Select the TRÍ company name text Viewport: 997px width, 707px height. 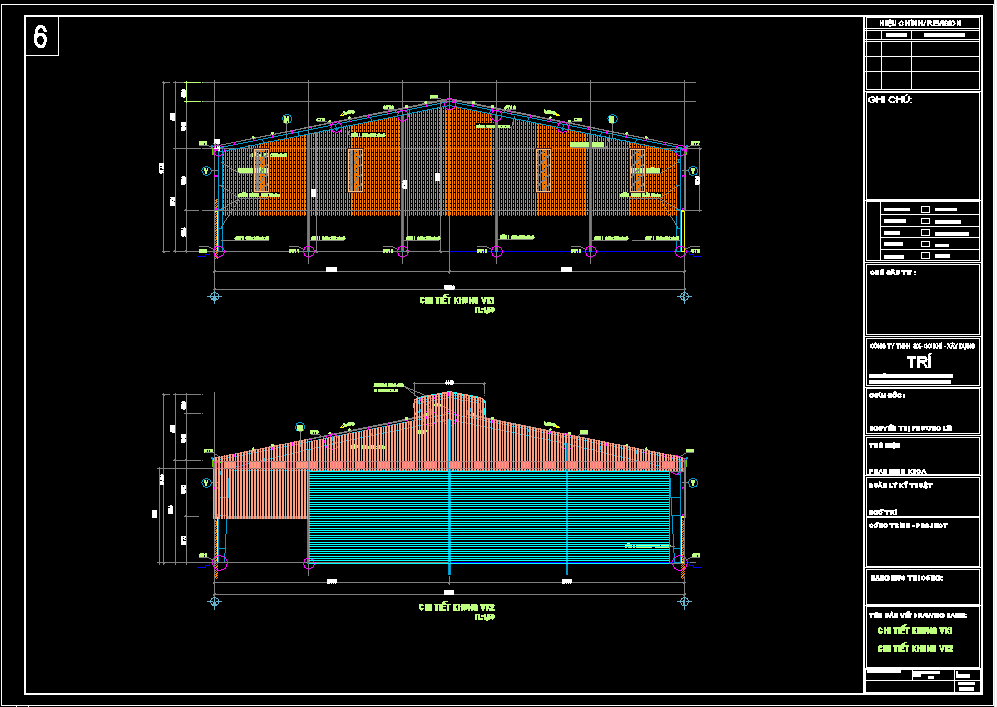919,362
